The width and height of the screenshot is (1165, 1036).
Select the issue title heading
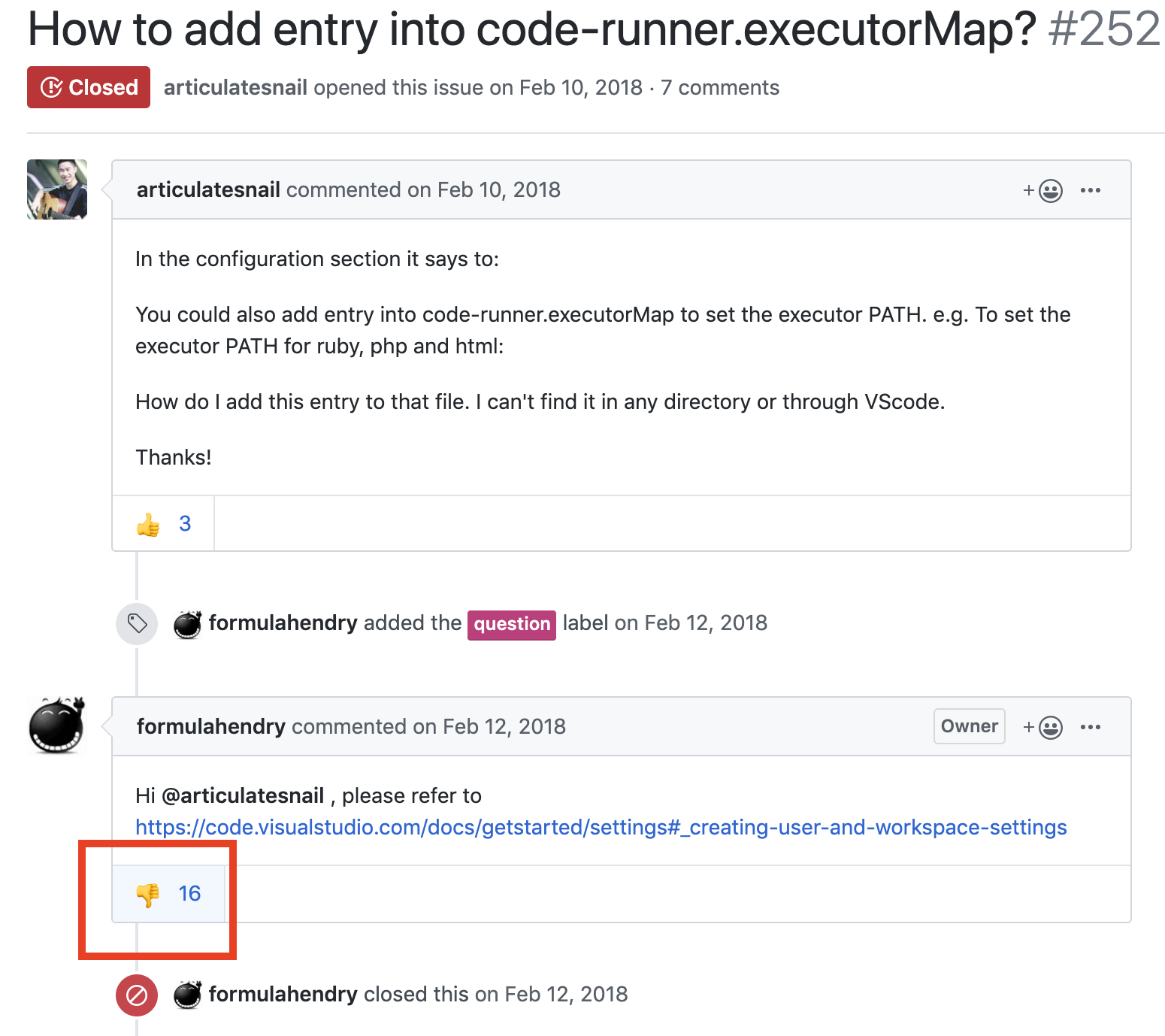pos(526,30)
